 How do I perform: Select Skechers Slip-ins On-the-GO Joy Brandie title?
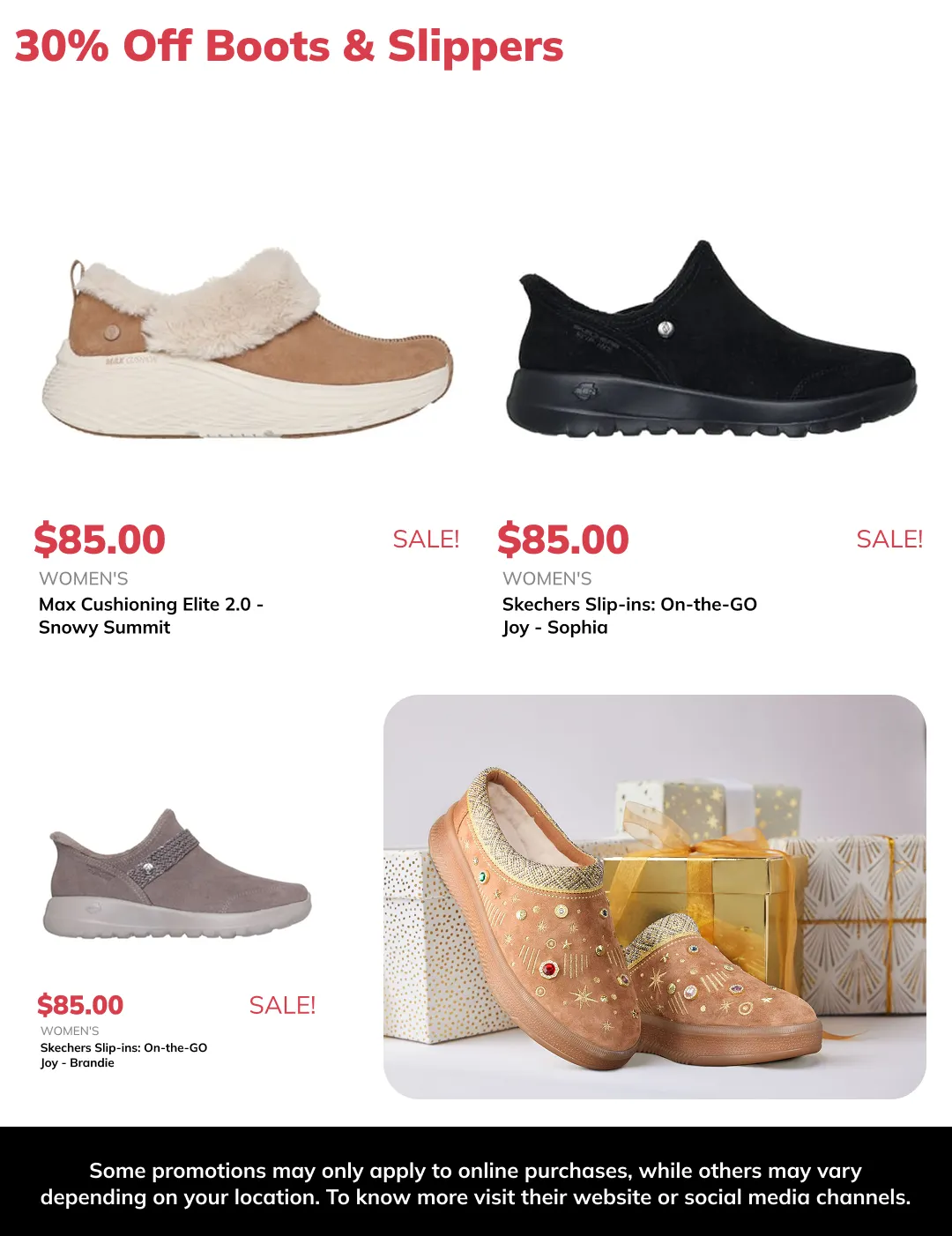click(123, 1055)
